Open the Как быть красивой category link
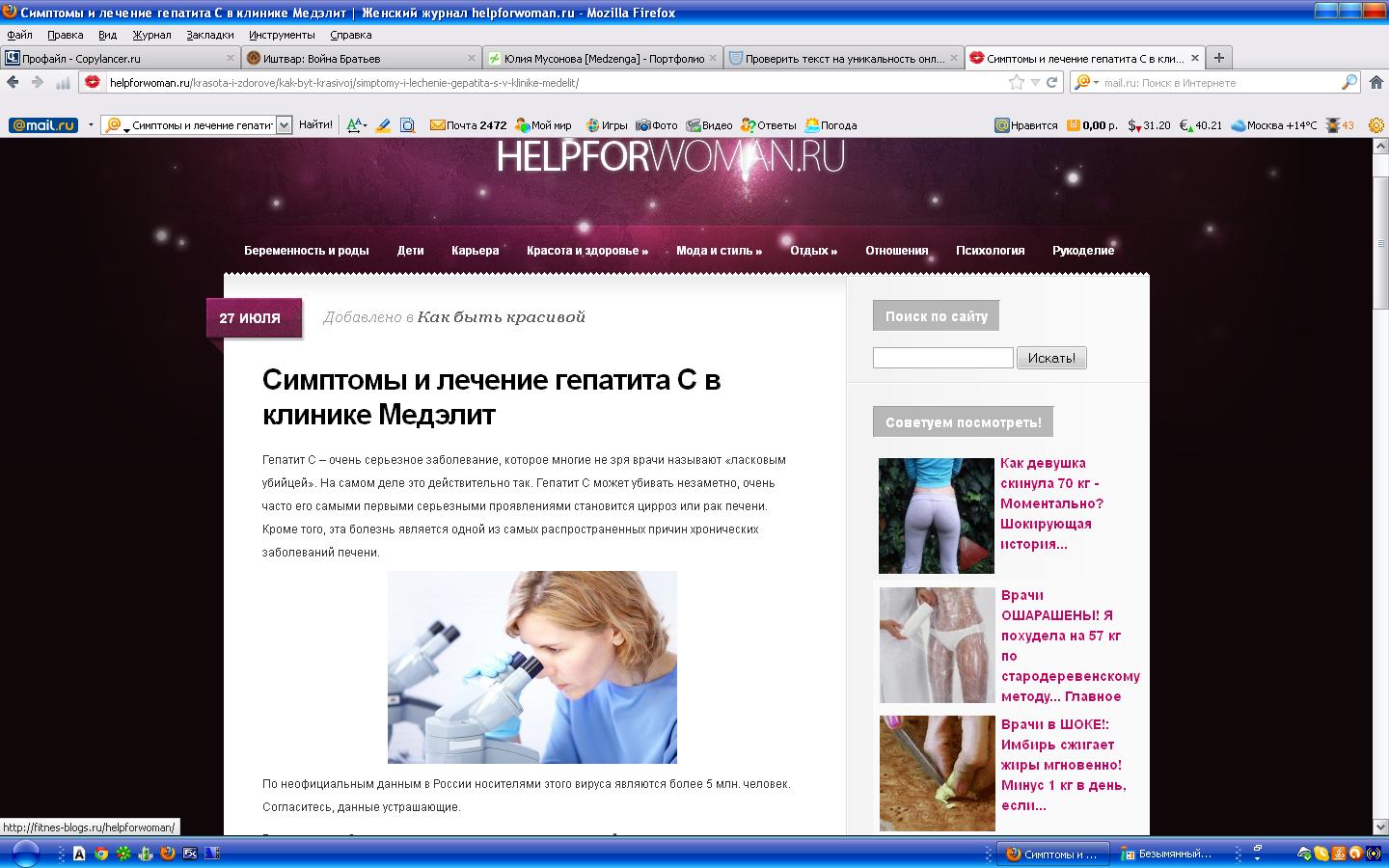The image size is (1389, 868). 502,317
